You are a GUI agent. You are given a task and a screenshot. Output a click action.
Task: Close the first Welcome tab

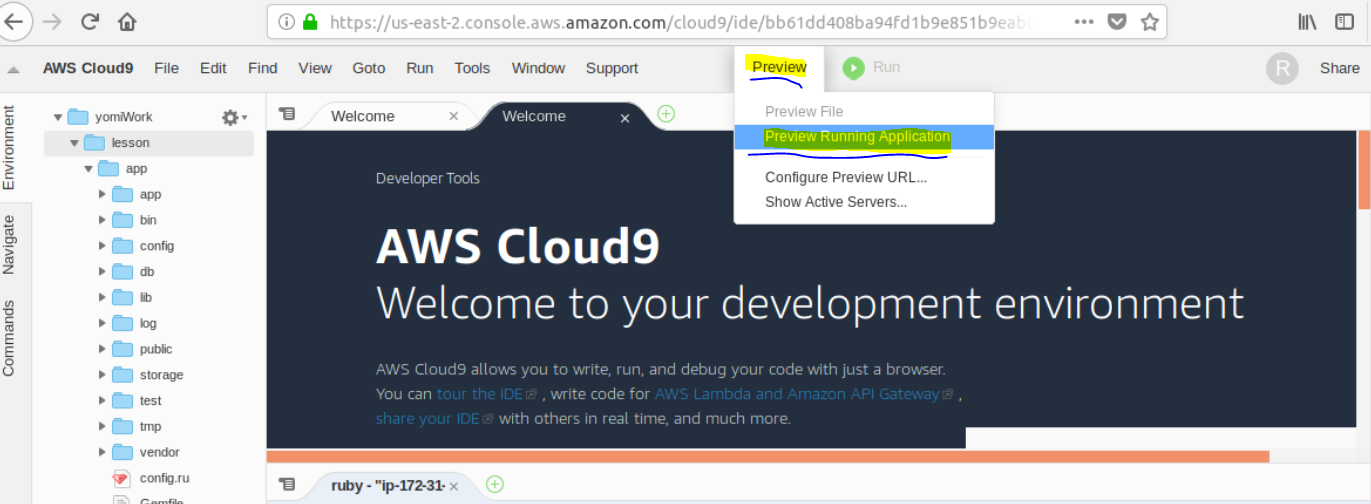454,117
